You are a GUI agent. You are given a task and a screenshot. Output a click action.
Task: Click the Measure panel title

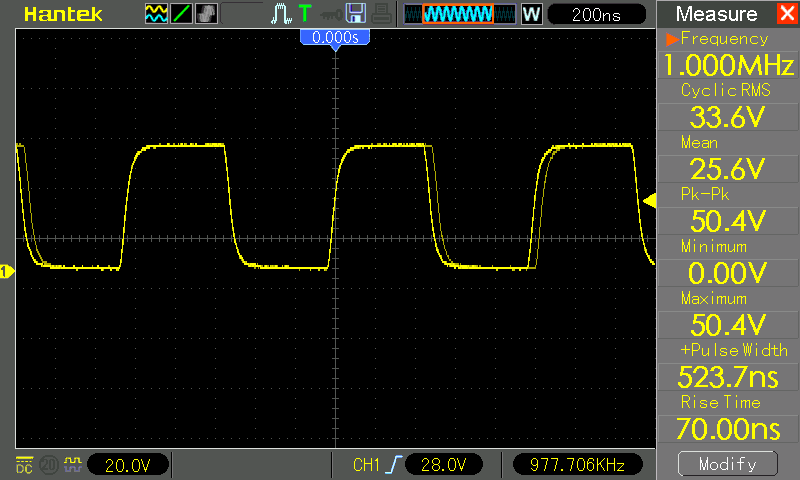[x=716, y=14]
